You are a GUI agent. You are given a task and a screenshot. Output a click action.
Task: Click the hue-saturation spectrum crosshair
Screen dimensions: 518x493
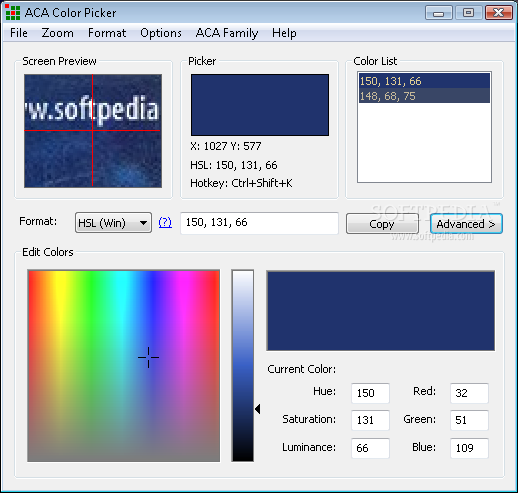tap(148, 357)
